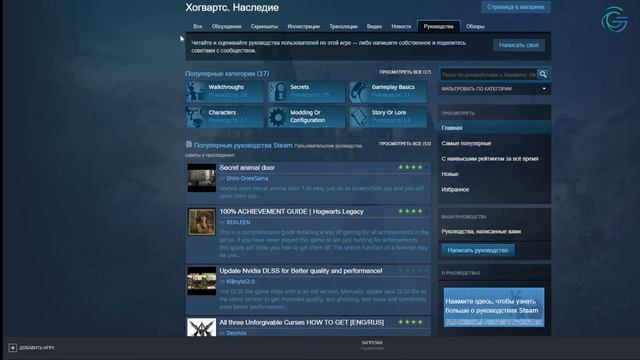Open the Characters category icon
640x360 pixels.
pos(196,117)
